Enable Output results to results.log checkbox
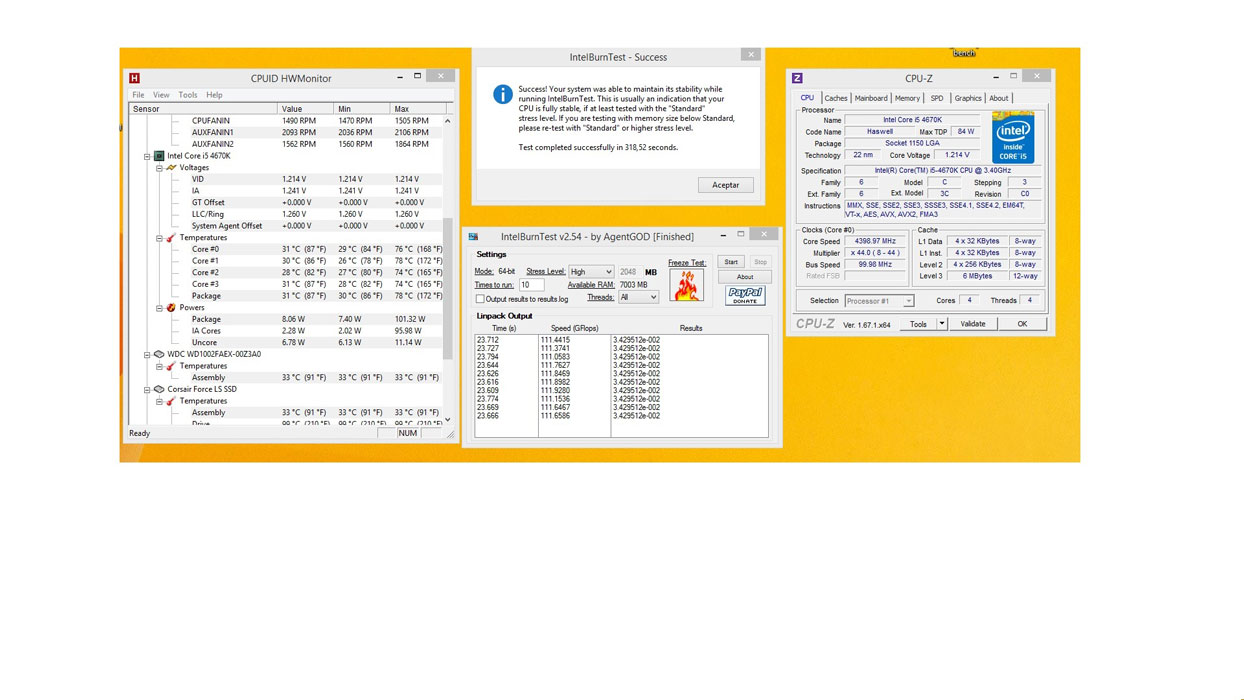Viewport: 1244px width, 700px height. (480, 299)
